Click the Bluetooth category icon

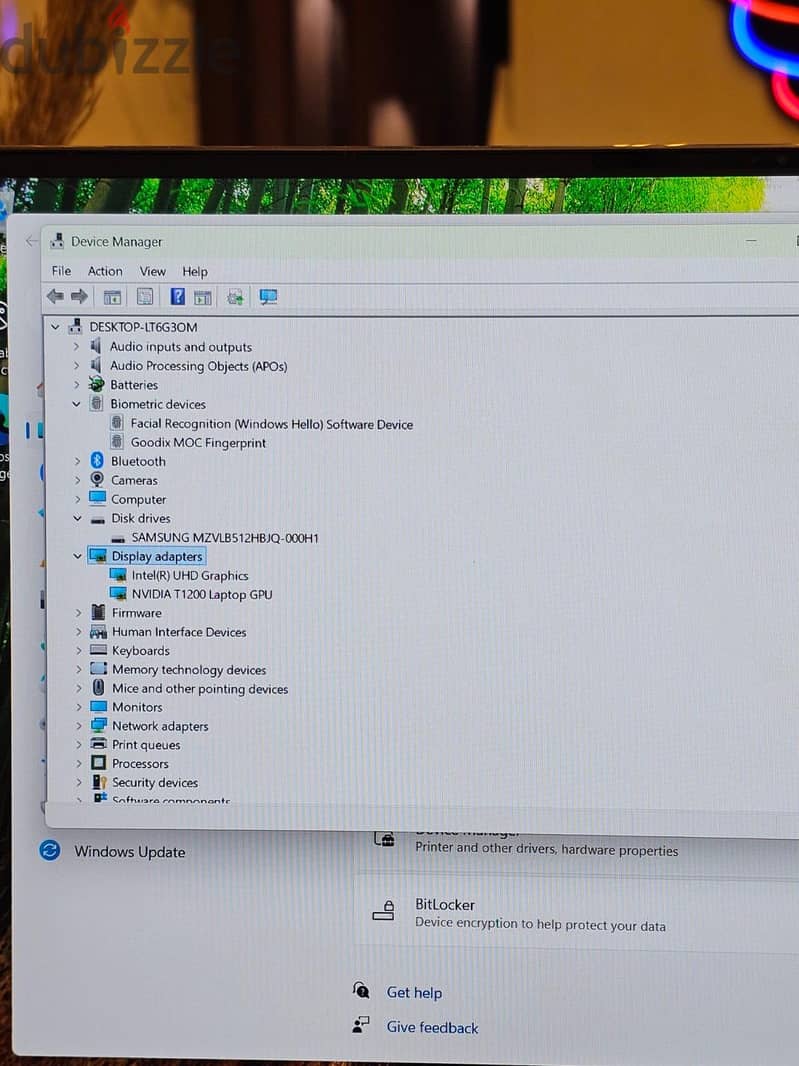(x=97, y=460)
